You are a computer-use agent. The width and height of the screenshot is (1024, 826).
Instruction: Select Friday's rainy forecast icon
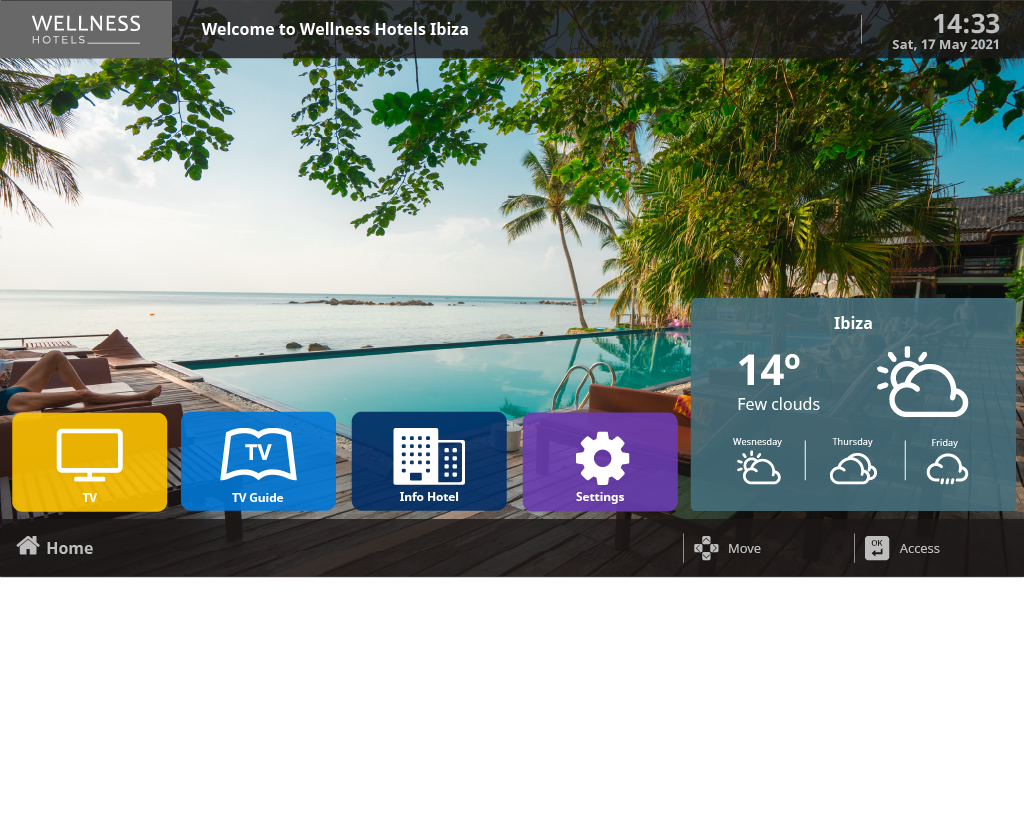tap(945, 469)
